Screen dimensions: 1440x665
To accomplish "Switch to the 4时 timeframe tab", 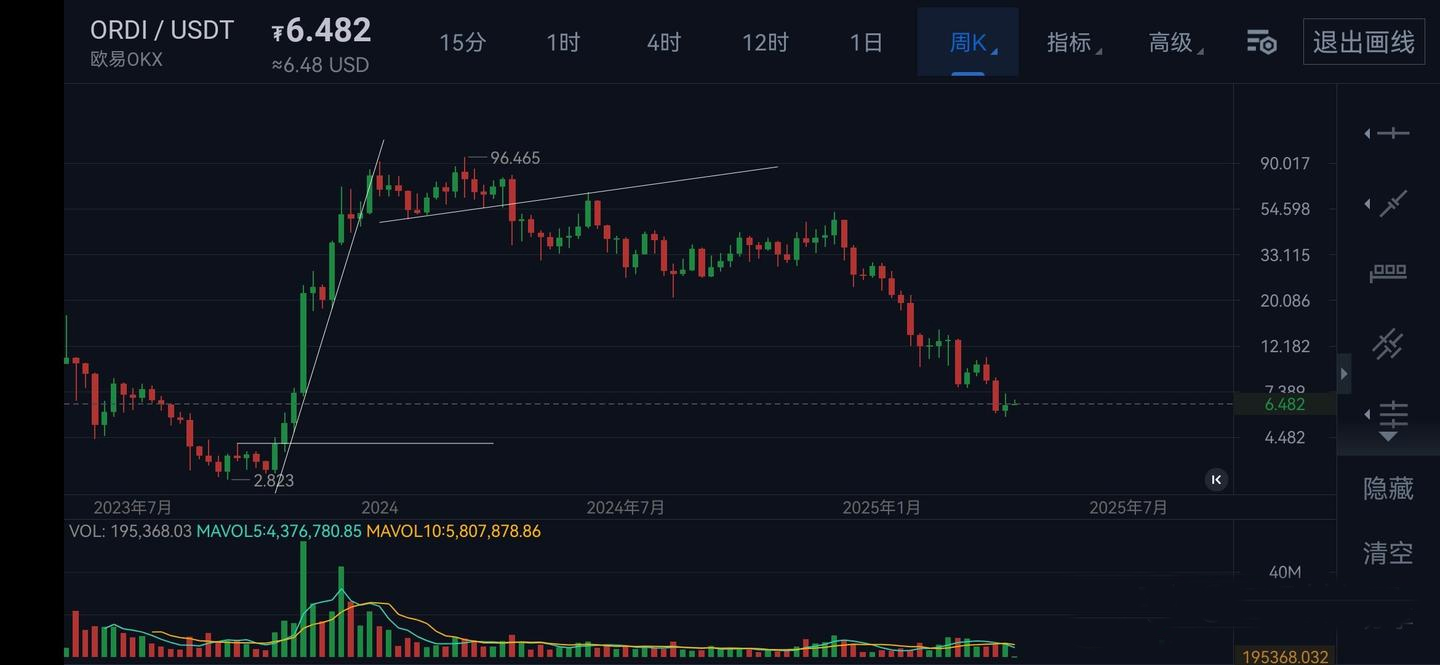I will 664,42.
